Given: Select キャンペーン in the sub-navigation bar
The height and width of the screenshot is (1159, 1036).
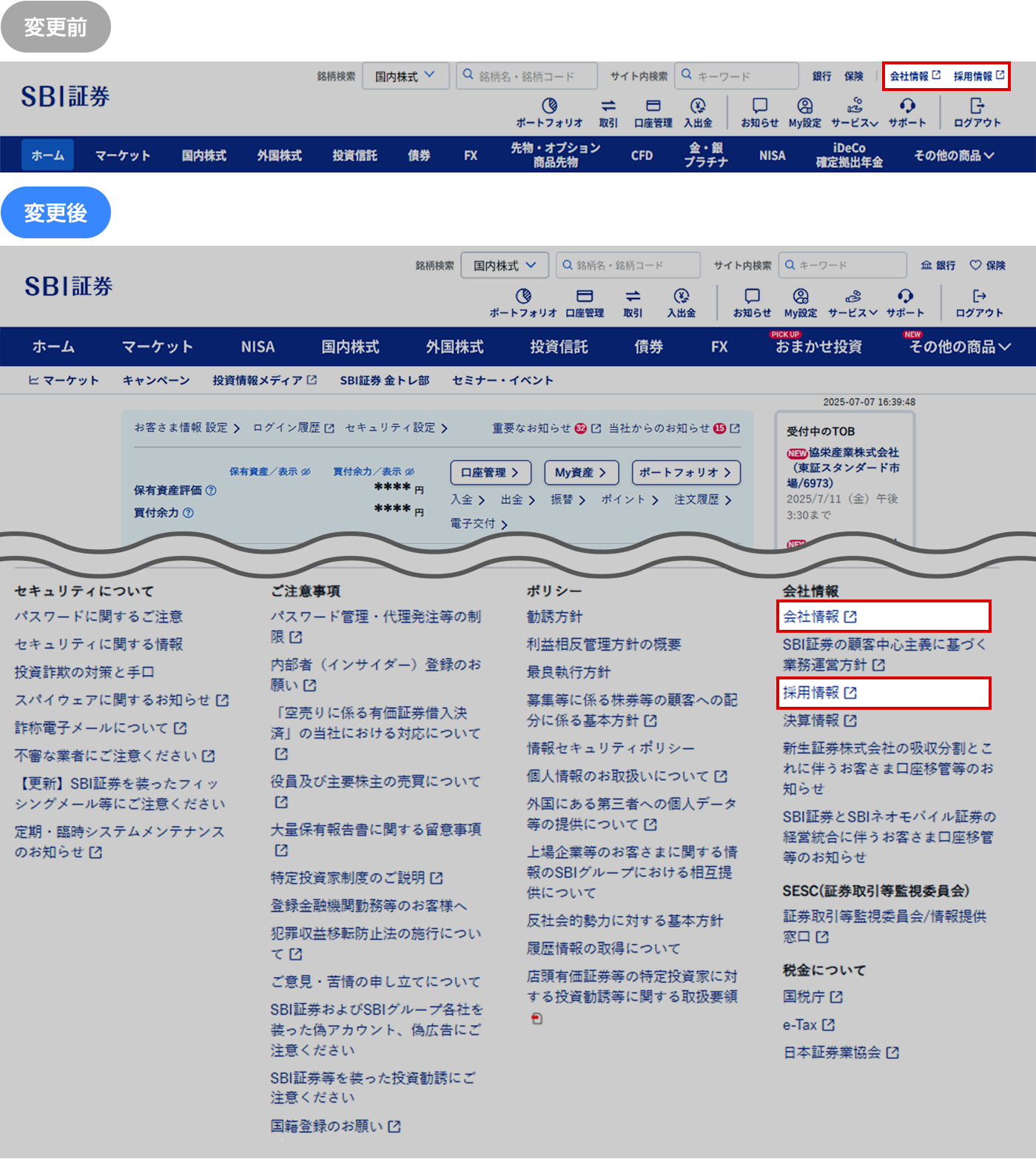Looking at the screenshot, I should [x=156, y=380].
